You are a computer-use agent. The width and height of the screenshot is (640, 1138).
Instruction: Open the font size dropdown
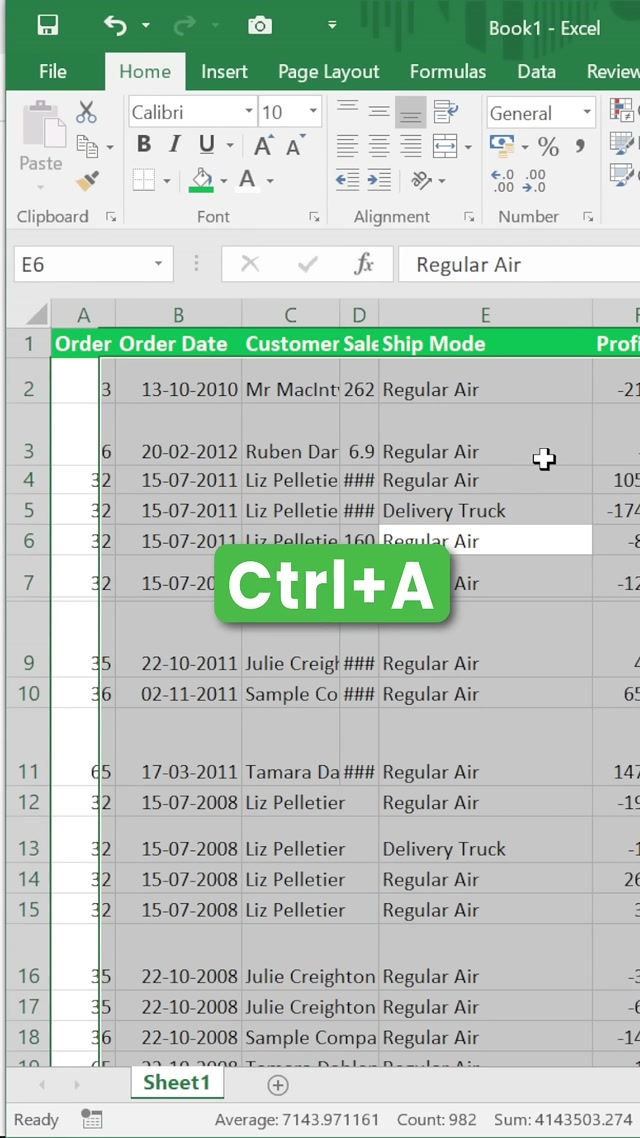[x=313, y=112]
